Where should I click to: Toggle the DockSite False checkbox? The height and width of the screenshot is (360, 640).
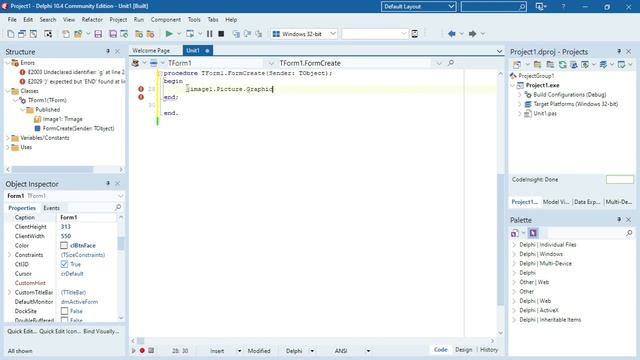(x=64, y=311)
